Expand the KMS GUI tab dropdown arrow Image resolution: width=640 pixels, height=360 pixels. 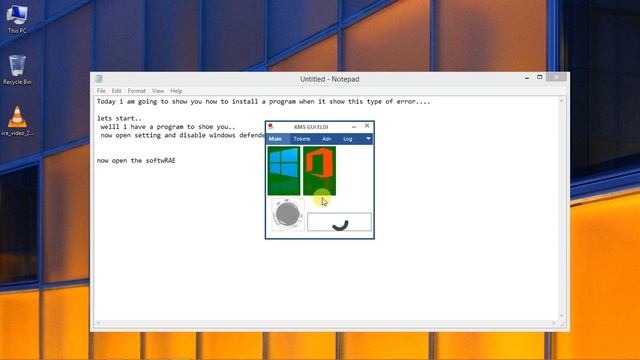click(368, 139)
